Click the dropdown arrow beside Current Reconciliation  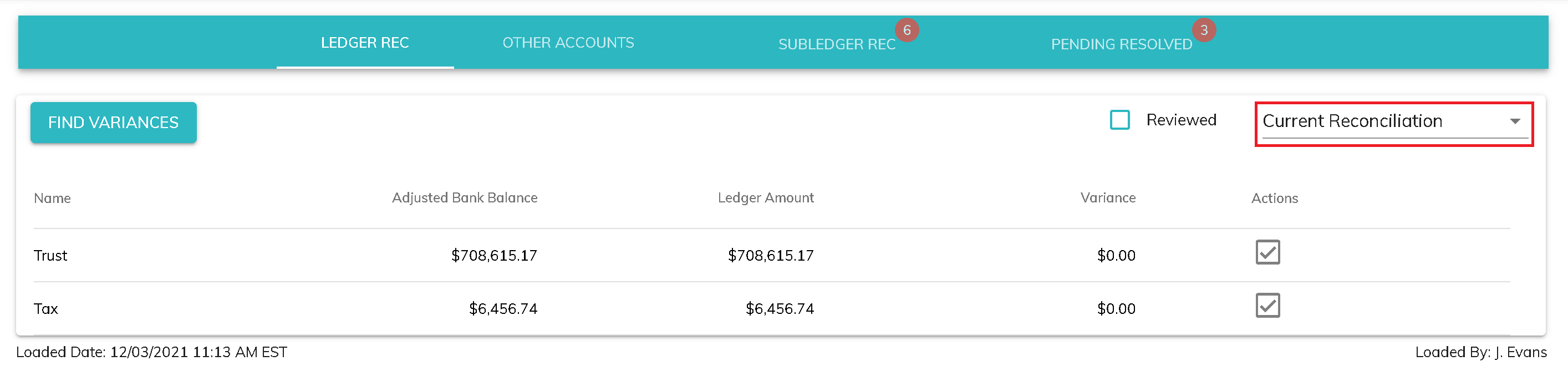(1515, 121)
